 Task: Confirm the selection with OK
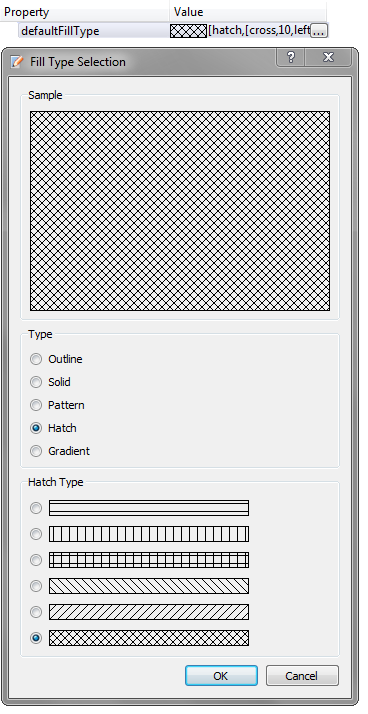pos(221,676)
